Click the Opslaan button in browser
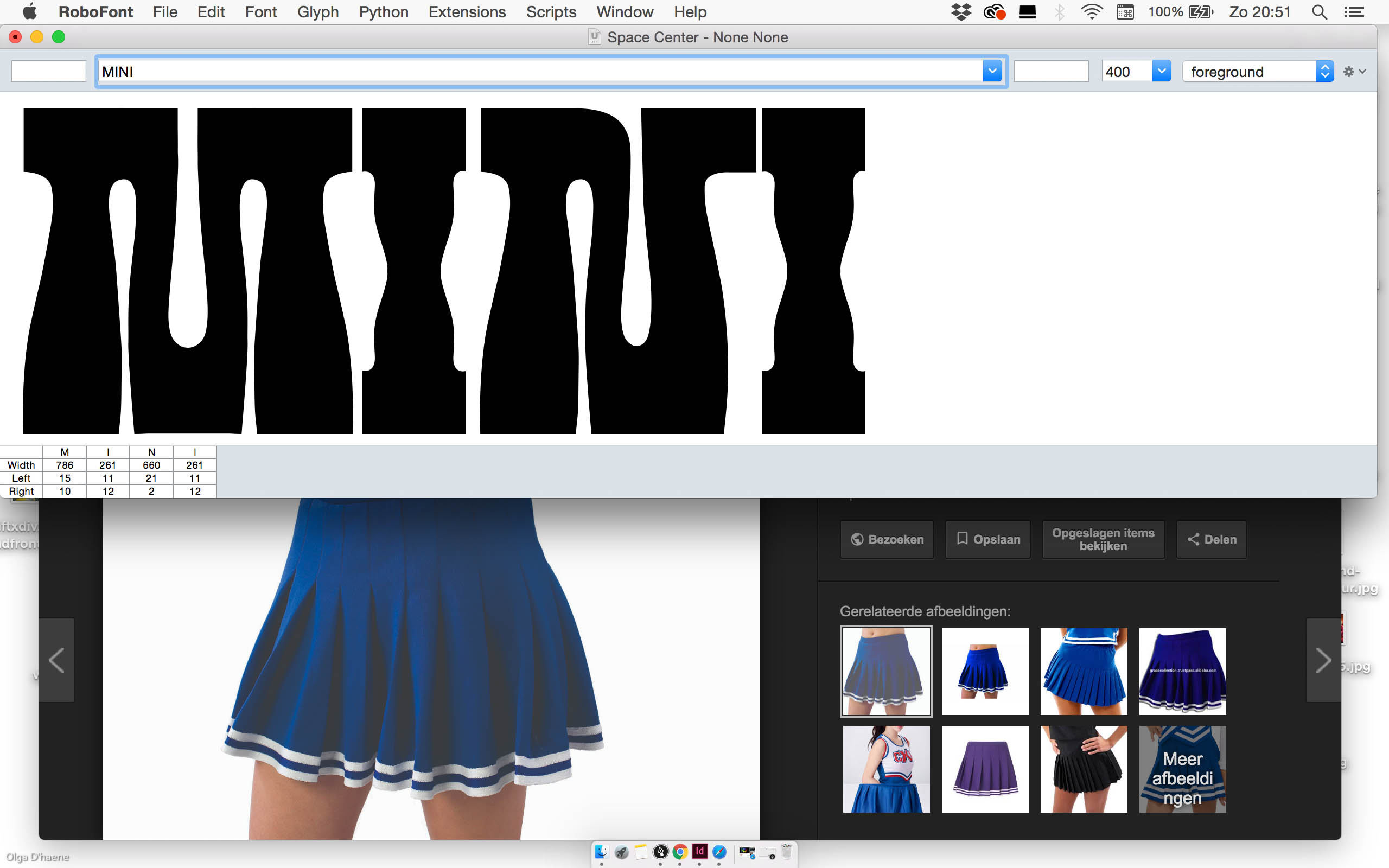The height and width of the screenshot is (868, 1389). click(988, 539)
